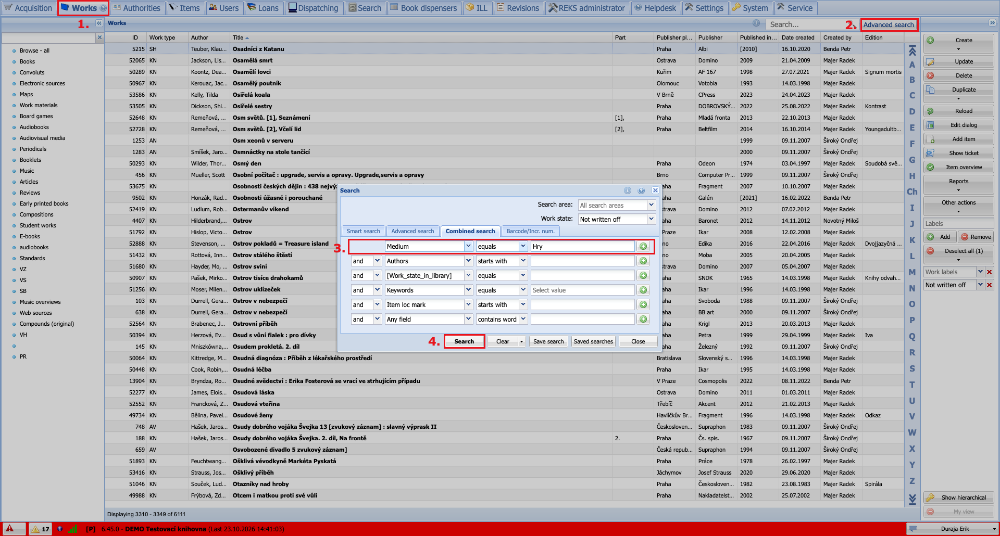
Task: Collapse the left sidebar with the double arrow
Action: tap(99, 23)
